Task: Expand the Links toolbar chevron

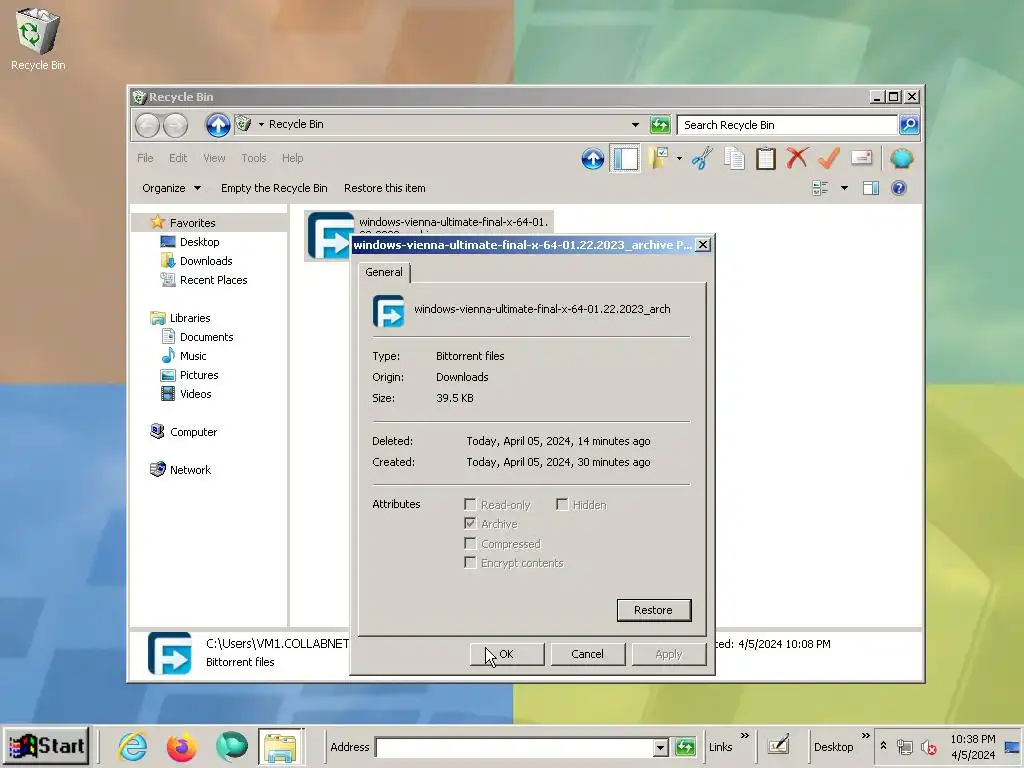Action: coord(745,737)
